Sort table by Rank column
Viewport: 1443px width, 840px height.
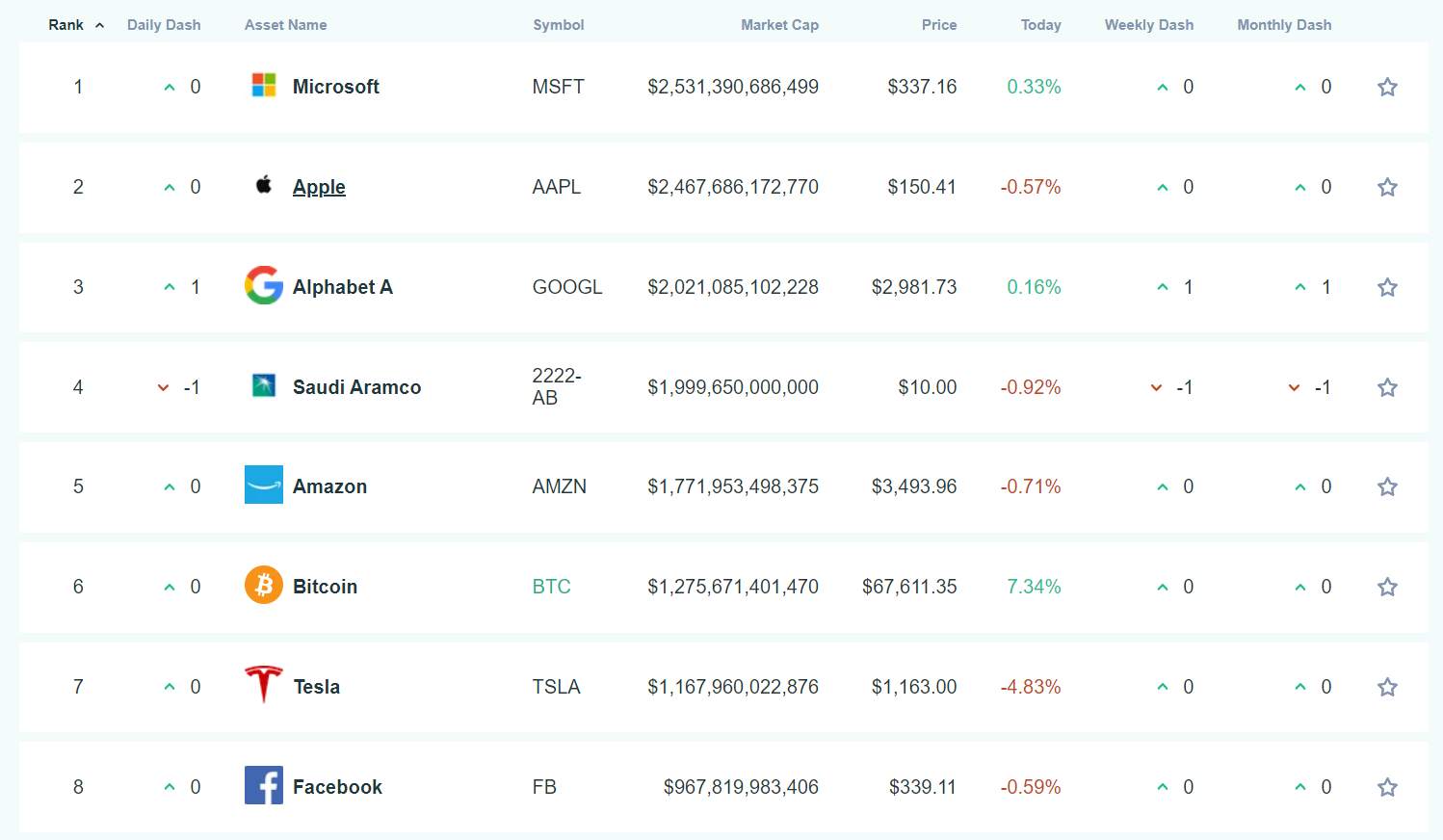click(x=66, y=25)
